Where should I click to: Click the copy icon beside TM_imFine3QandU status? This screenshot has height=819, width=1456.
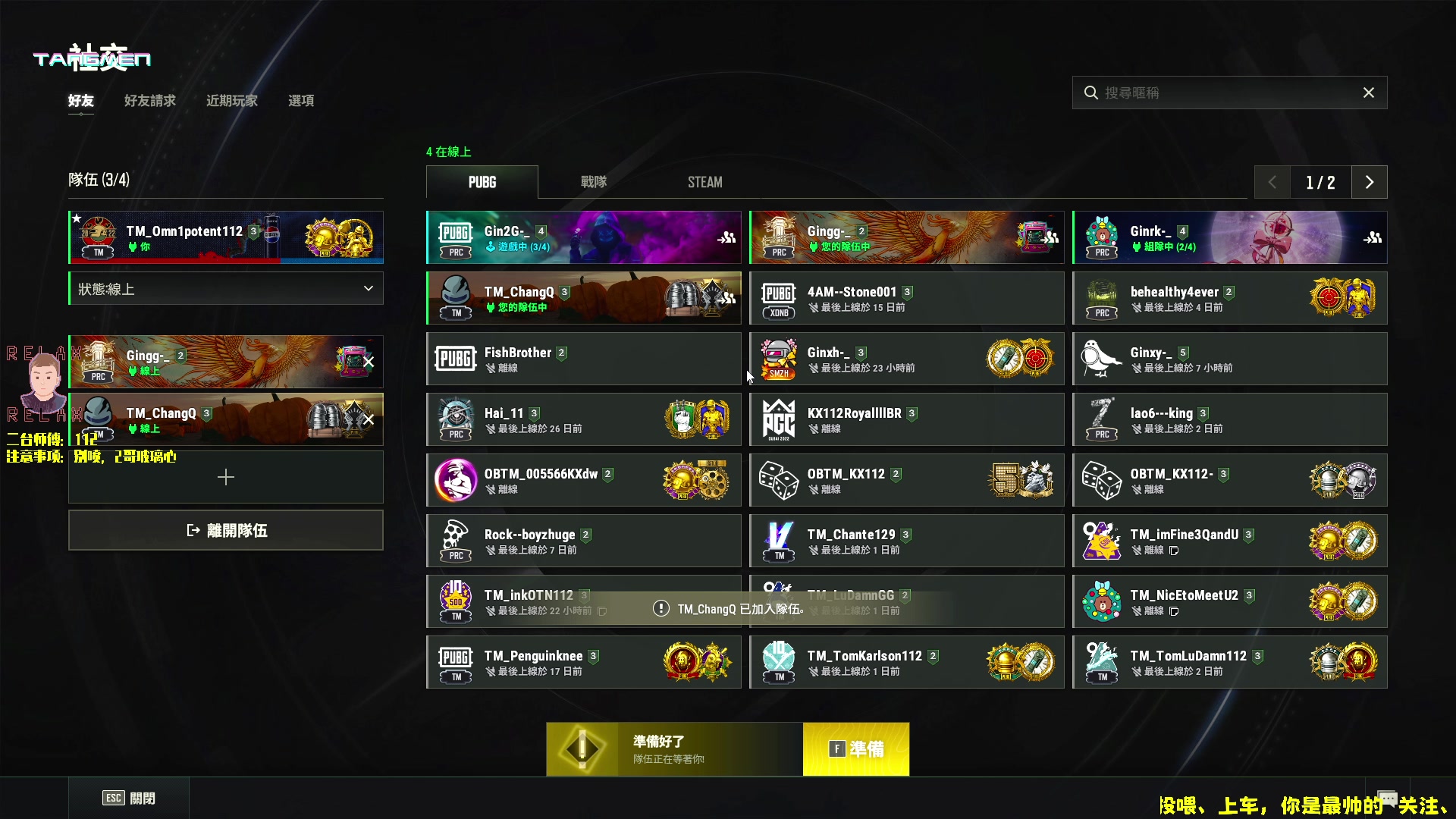[x=1174, y=551]
